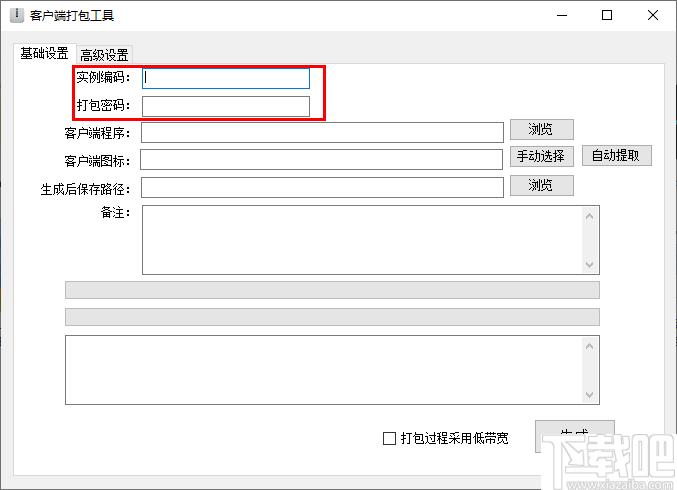
Task: Select the 基础设置 tab
Action: 44,54
